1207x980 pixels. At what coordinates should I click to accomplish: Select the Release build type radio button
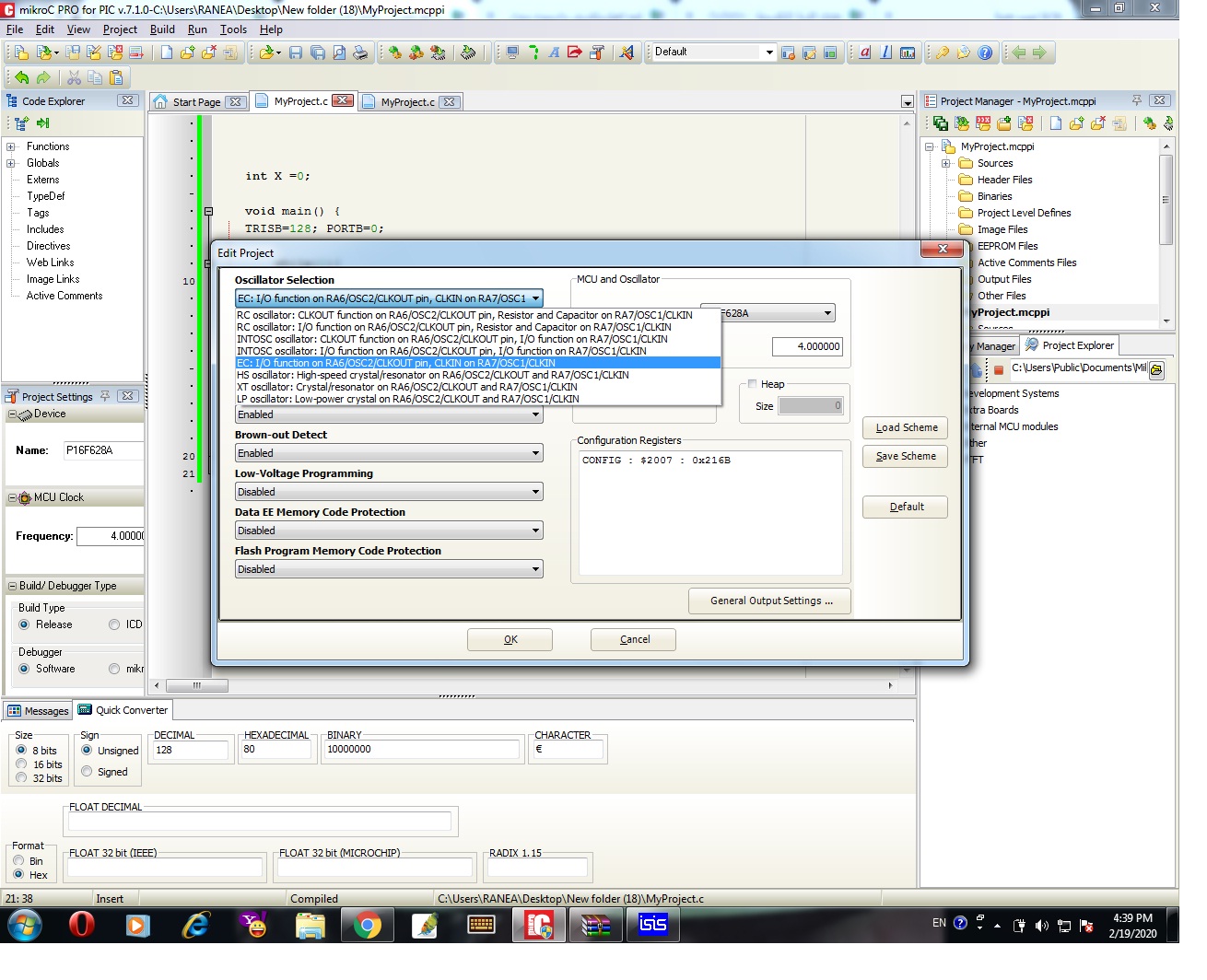click(x=24, y=624)
